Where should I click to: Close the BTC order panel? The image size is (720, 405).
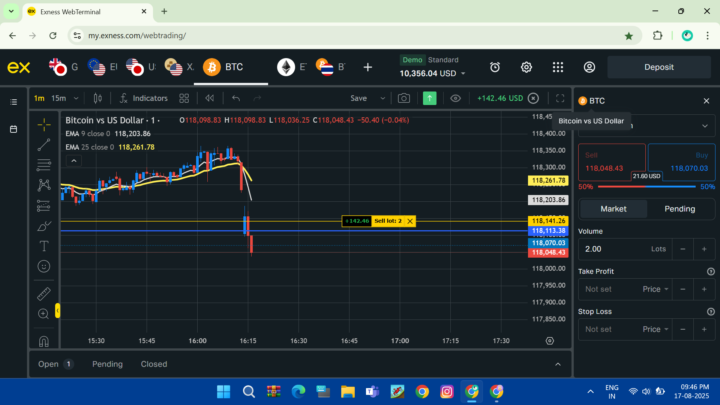point(706,101)
